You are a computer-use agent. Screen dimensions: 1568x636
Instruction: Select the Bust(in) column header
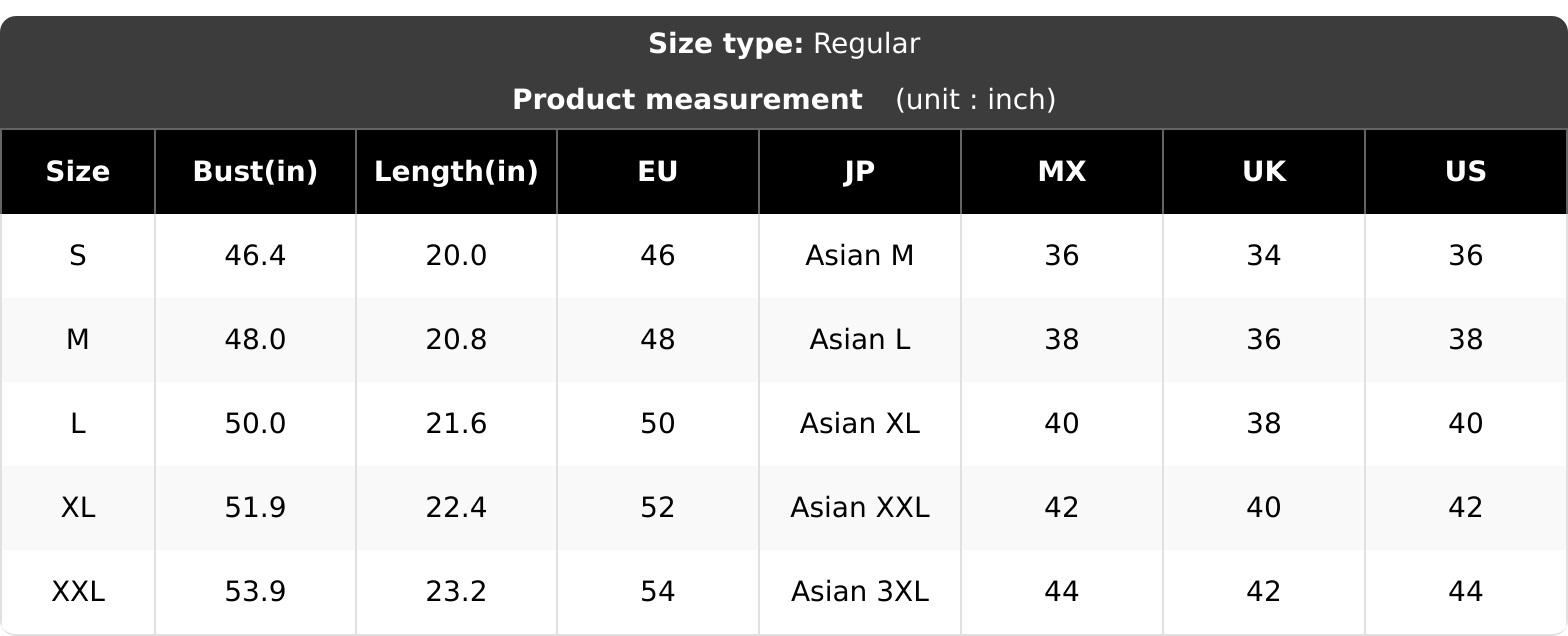pyautogui.click(x=255, y=172)
